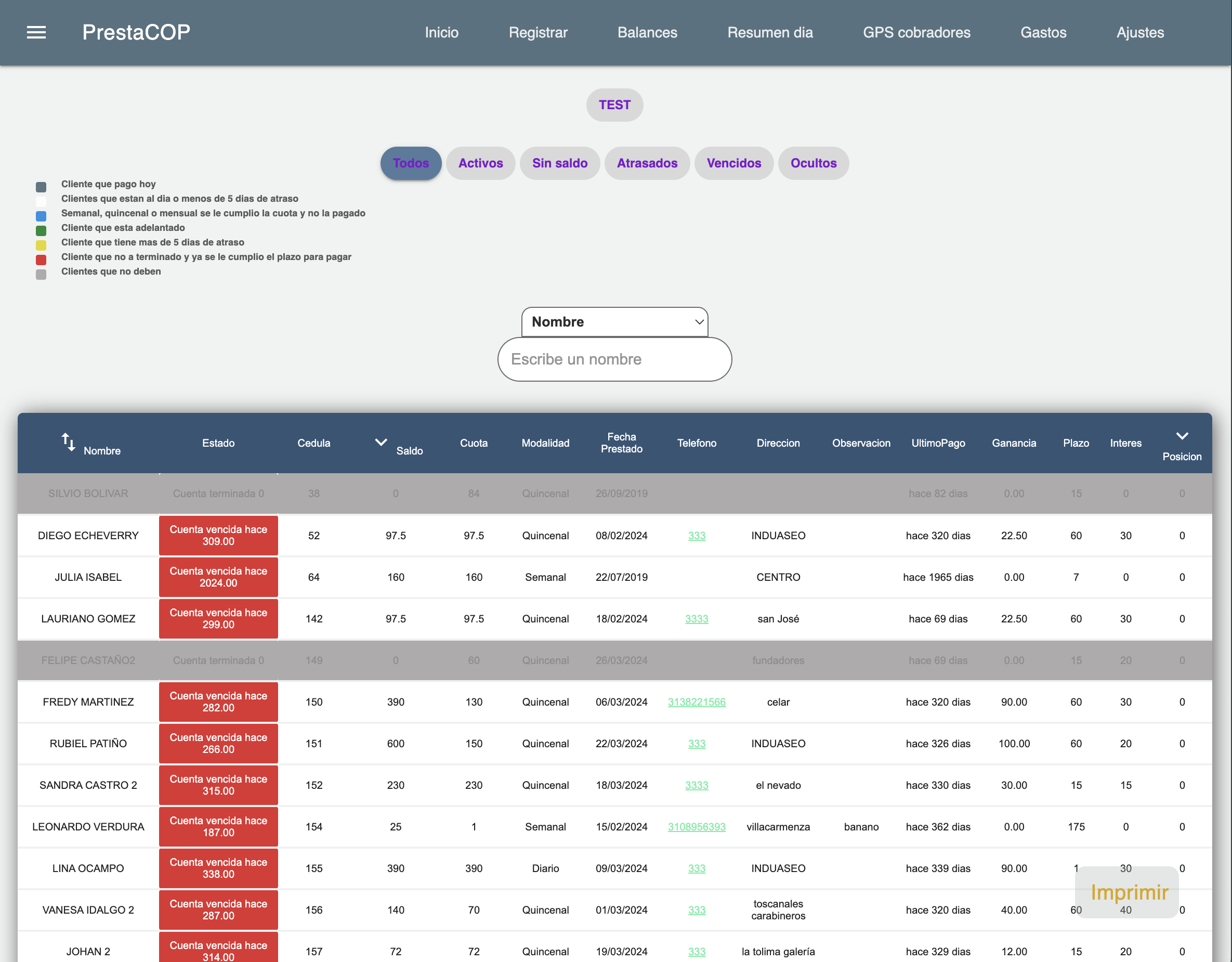Go to GPS cobradores page
1232x962 pixels.
(916, 32)
